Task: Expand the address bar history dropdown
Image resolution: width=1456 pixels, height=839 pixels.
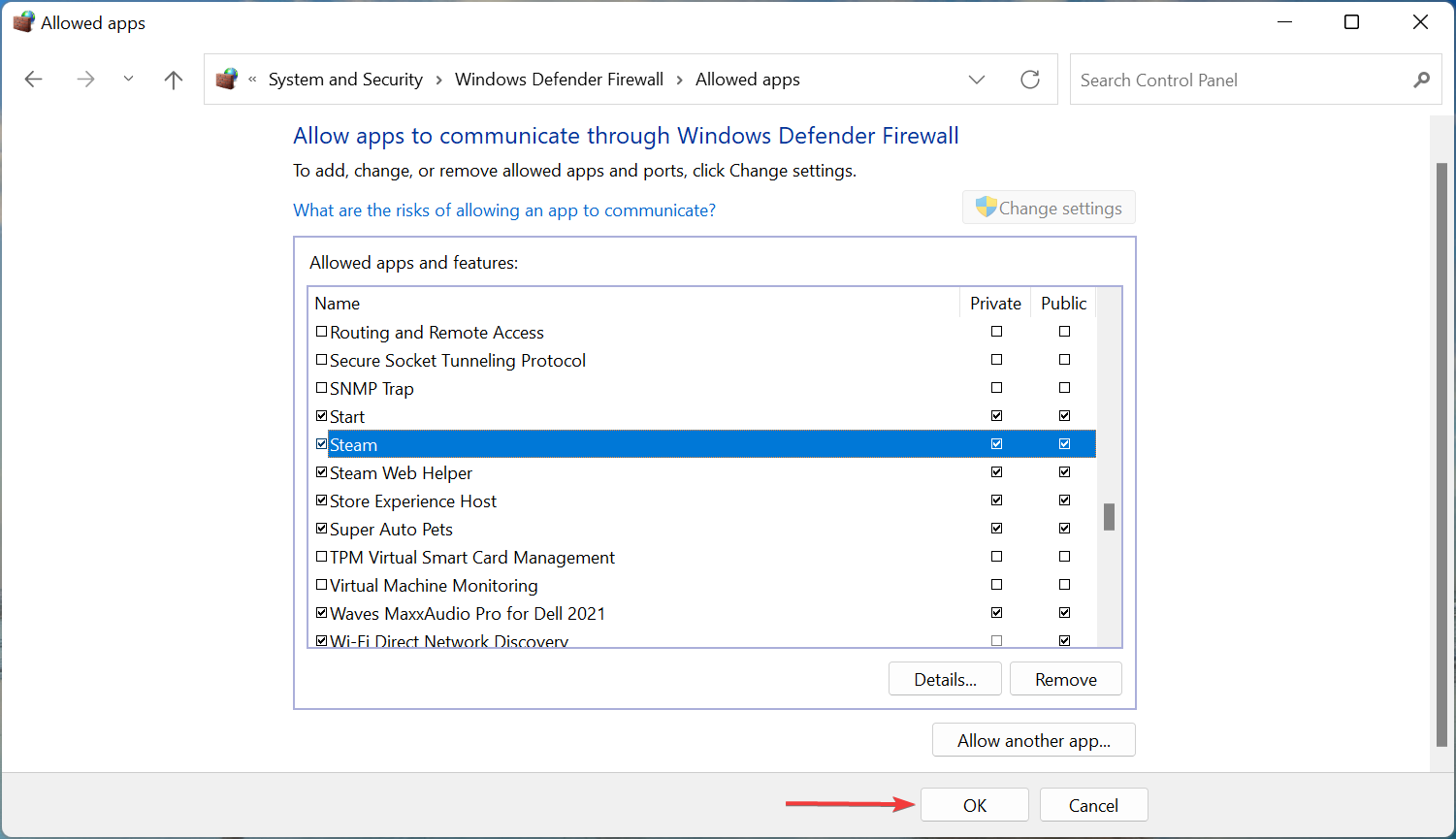Action: pos(977,80)
